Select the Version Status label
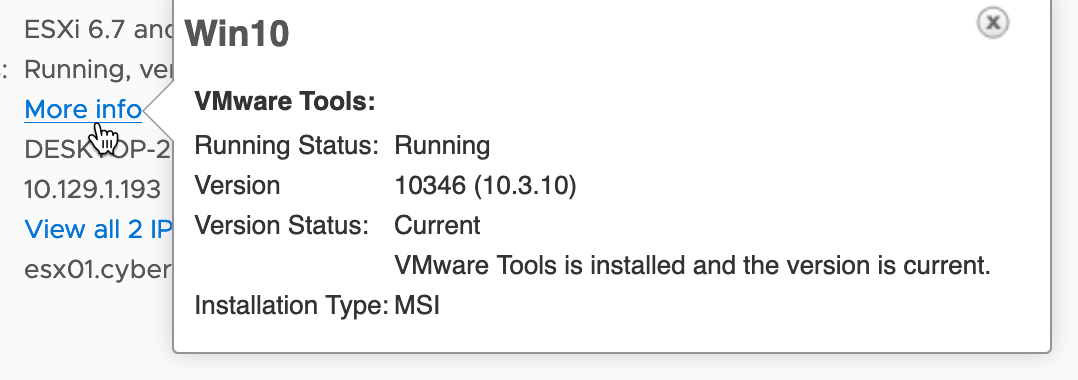The image size is (1078, 380). coord(282,225)
